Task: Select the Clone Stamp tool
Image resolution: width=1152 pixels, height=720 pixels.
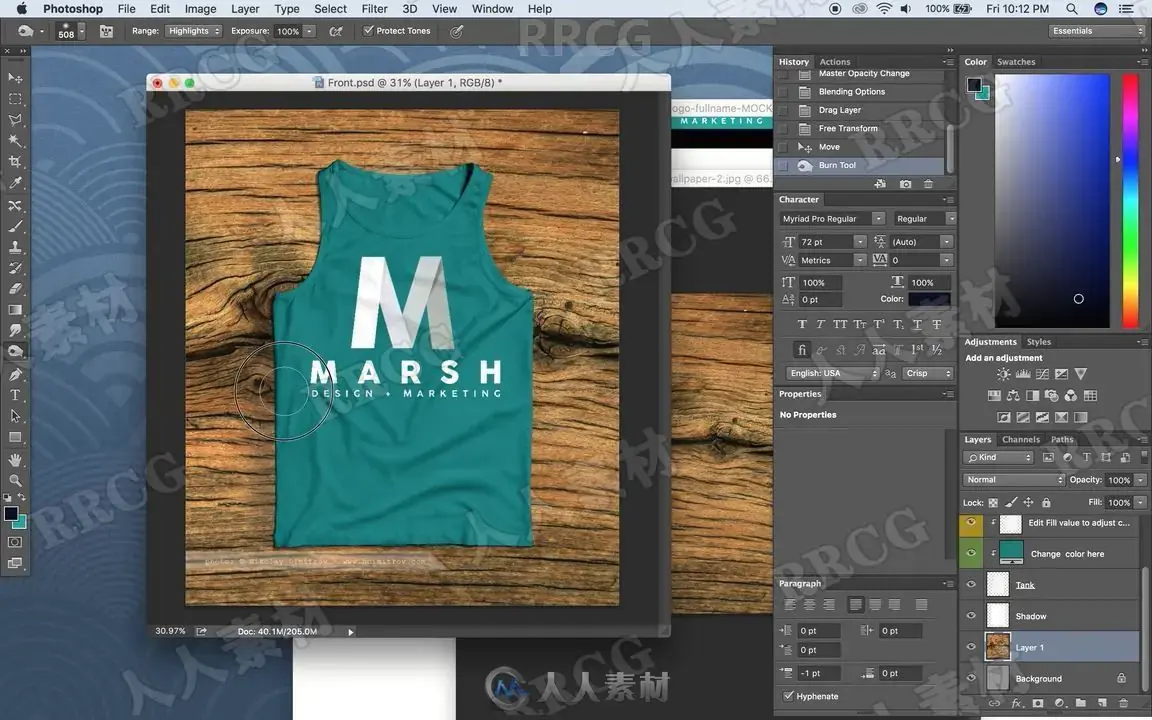Action: click(15, 247)
